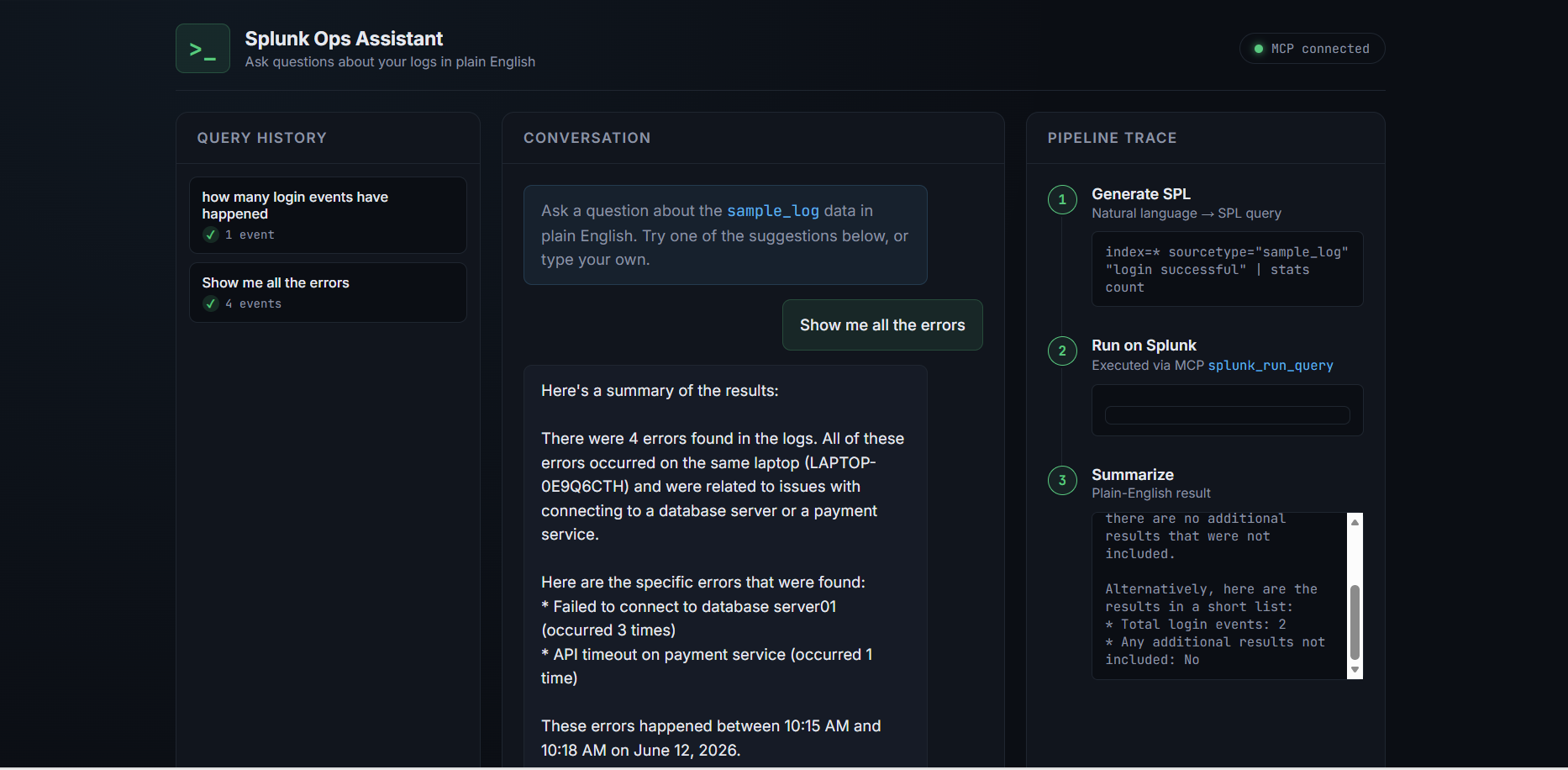The image size is (1568, 770).
Task: Click 'Here's a summary of the results:' text
Action: point(660,391)
